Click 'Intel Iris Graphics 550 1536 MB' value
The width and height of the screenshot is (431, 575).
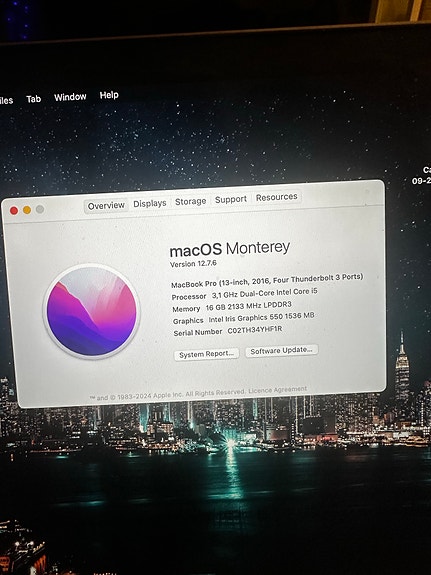coord(261,318)
